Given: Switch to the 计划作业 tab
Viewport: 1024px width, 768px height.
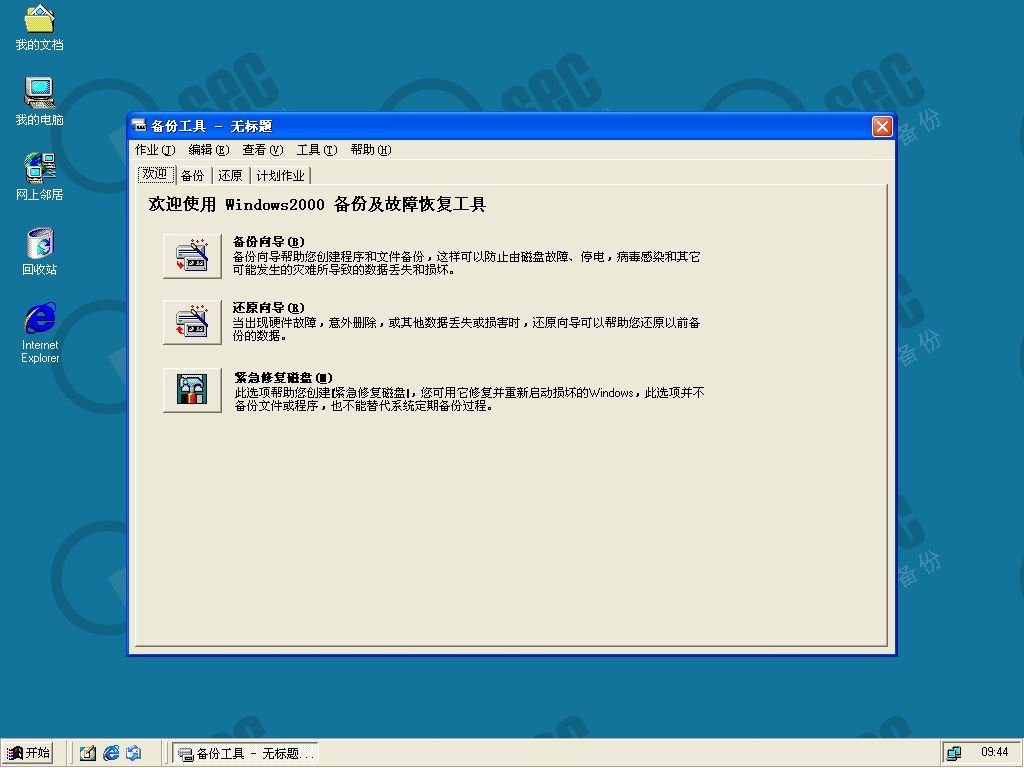Looking at the screenshot, I should click(280, 176).
